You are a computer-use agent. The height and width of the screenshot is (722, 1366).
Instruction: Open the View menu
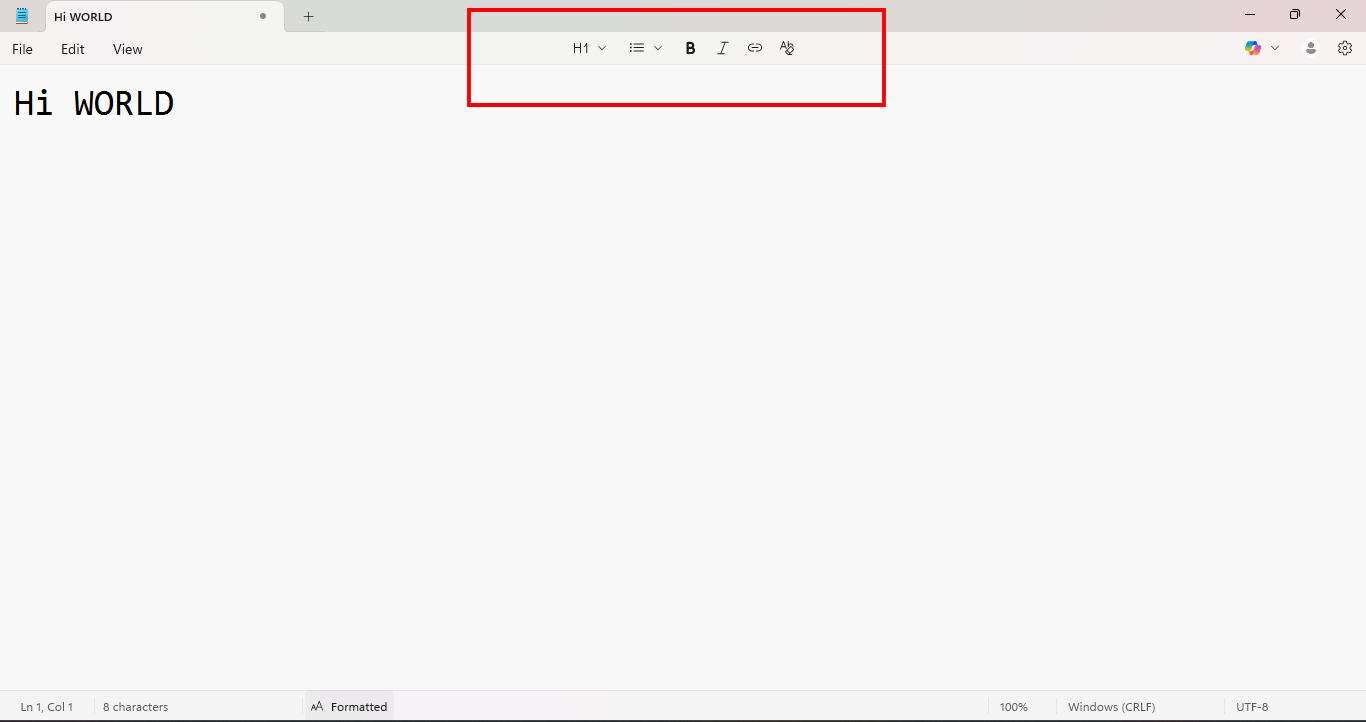(128, 49)
